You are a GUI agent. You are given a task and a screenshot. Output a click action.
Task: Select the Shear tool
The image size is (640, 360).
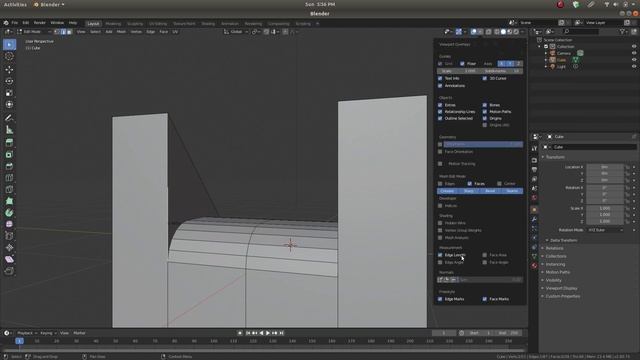coord(9,259)
